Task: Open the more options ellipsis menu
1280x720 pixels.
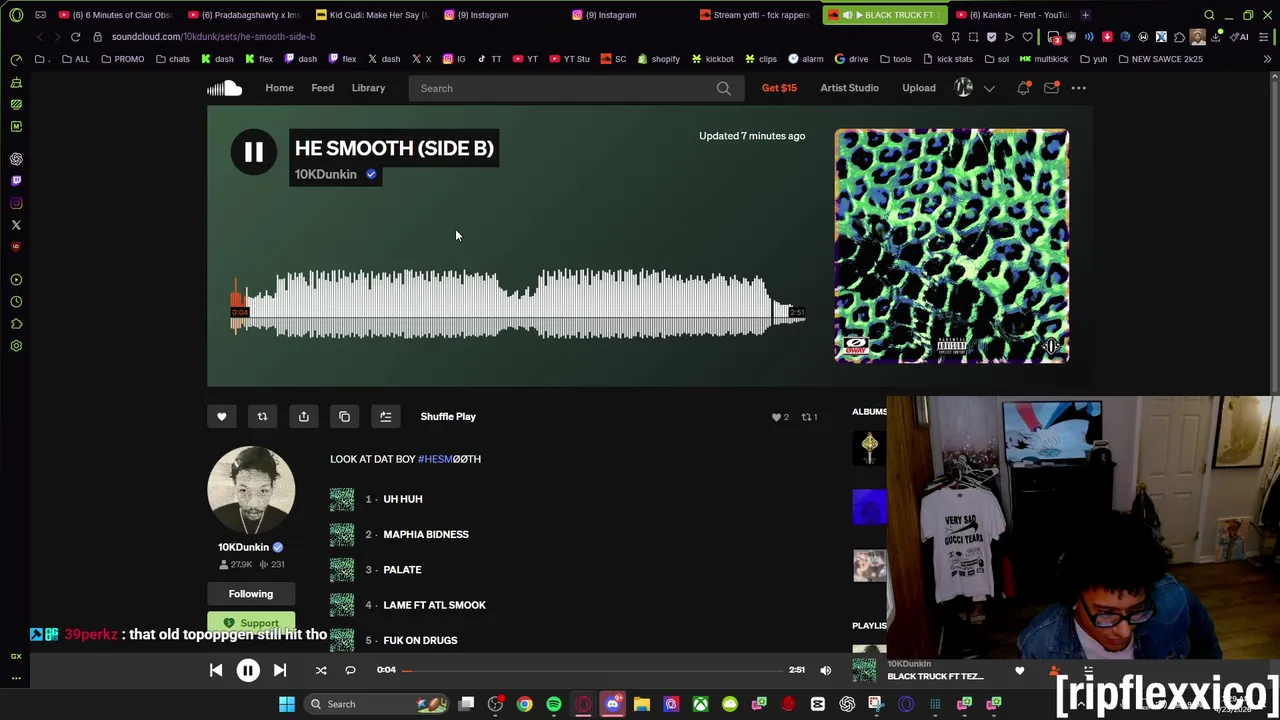Action: tap(1079, 88)
